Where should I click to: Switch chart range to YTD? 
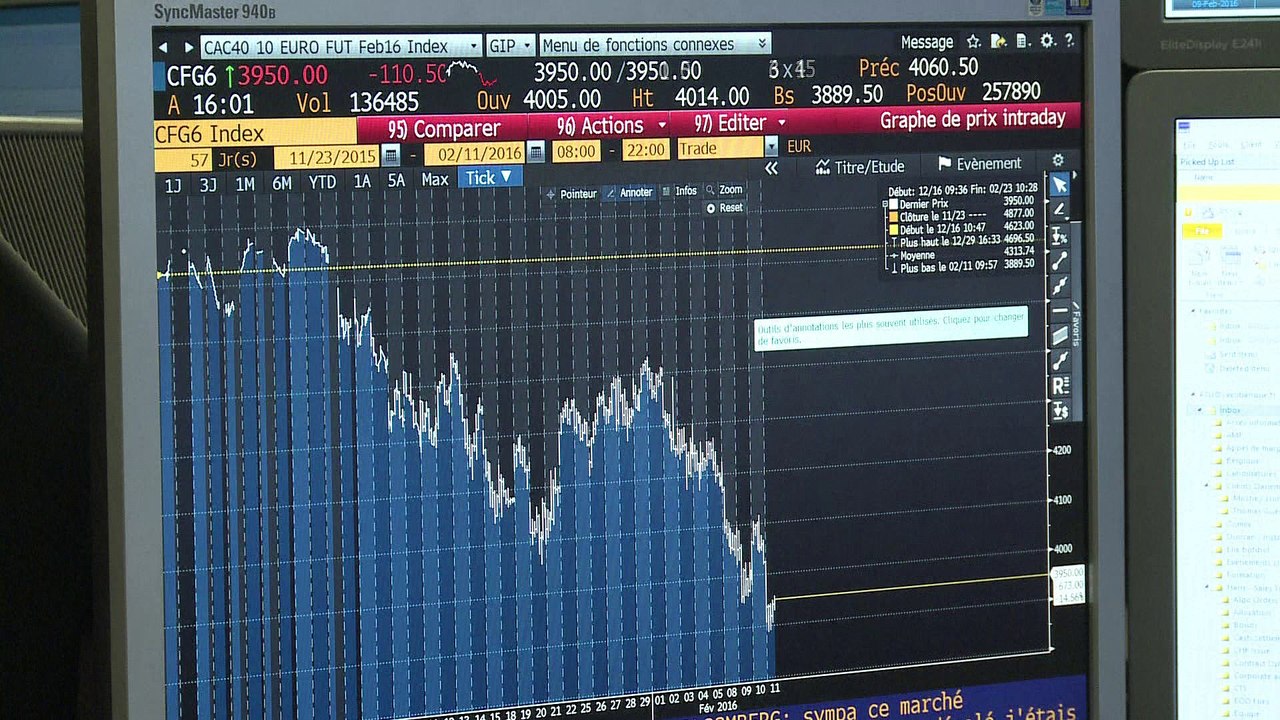click(322, 182)
